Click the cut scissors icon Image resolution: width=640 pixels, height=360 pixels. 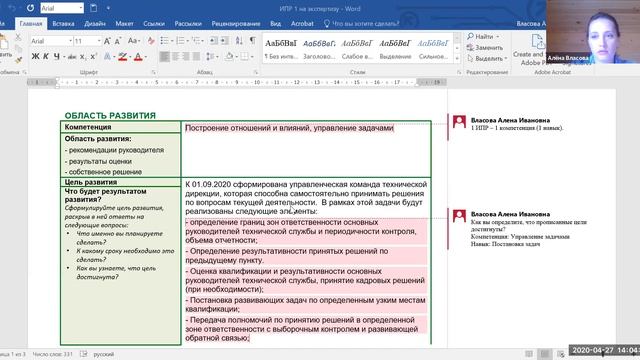tap(18, 38)
